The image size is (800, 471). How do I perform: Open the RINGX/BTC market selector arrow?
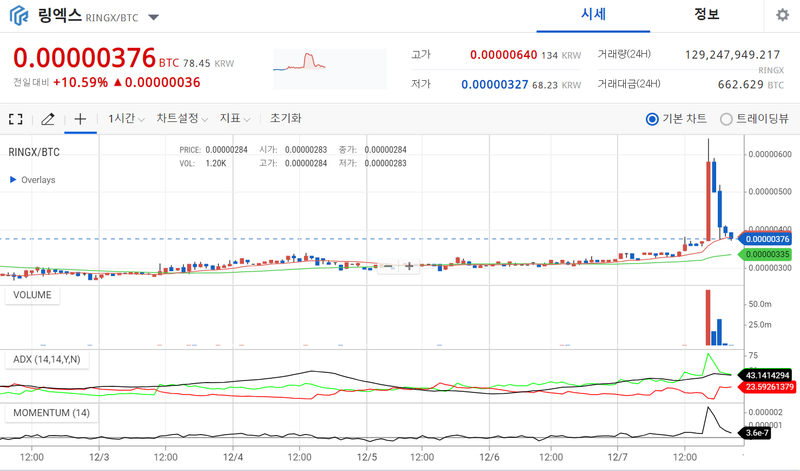click(x=154, y=17)
